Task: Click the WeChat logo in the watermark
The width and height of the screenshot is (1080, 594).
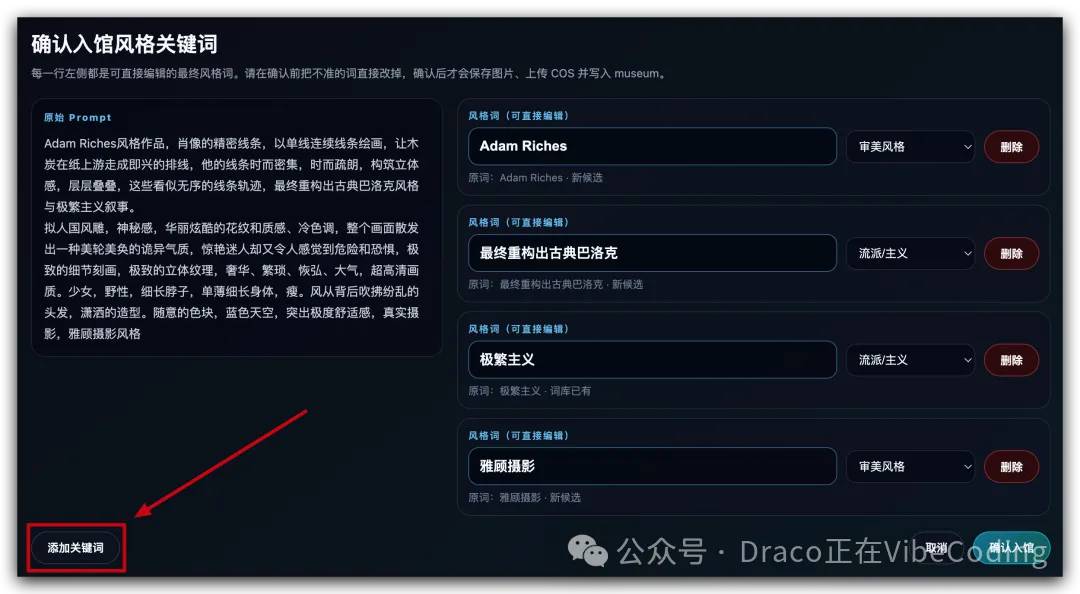Action: click(588, 551)
